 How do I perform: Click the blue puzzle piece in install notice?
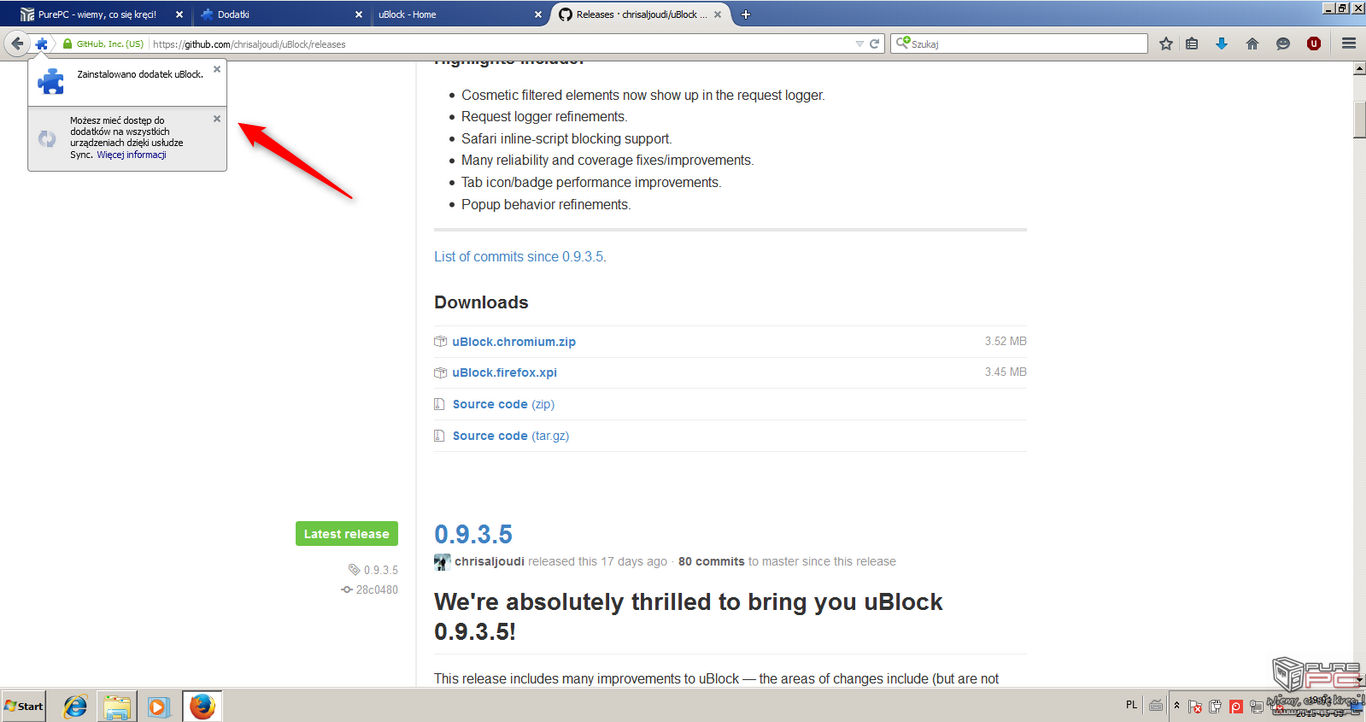pos(51,81)
